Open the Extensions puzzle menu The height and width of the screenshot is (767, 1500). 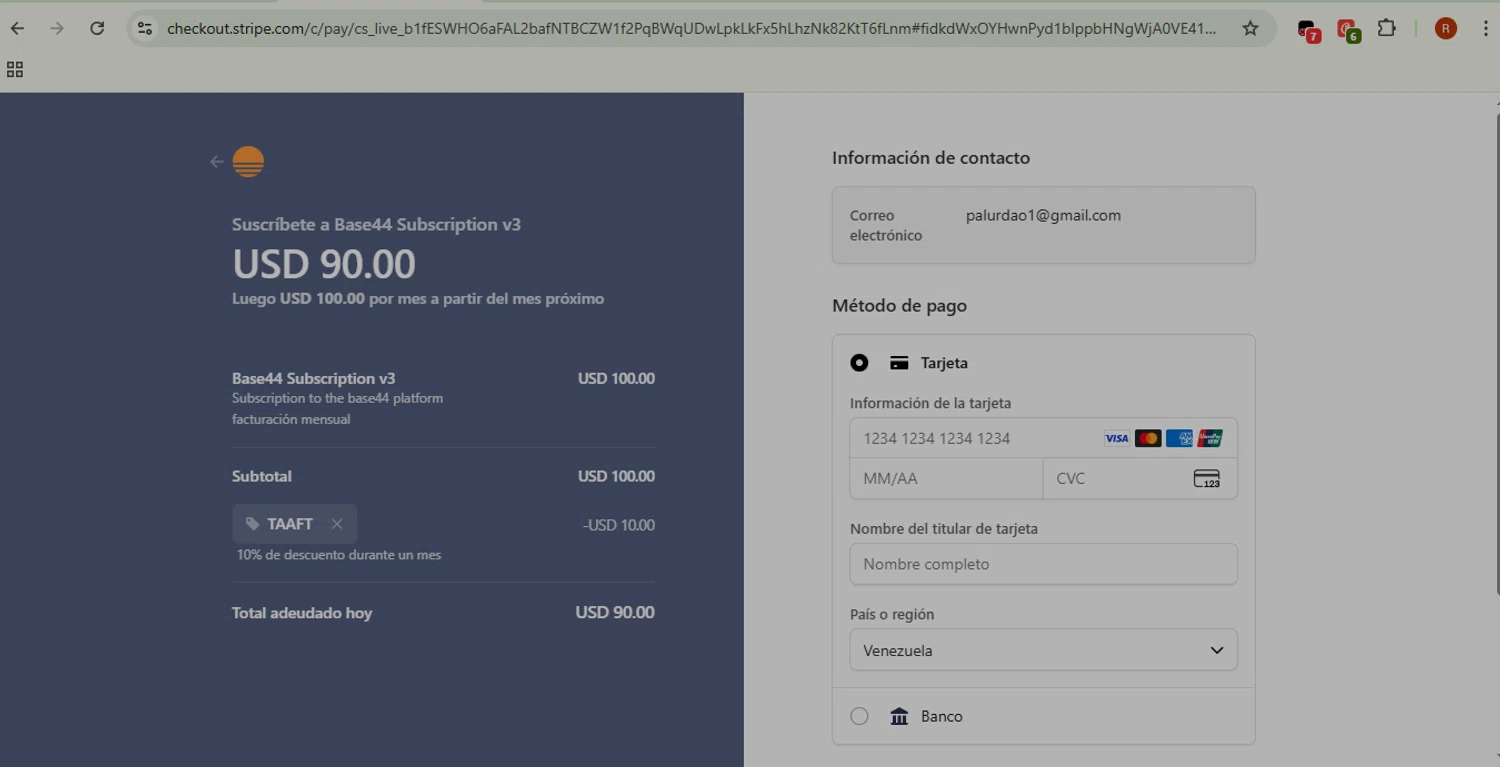(x=1386, y=28)
